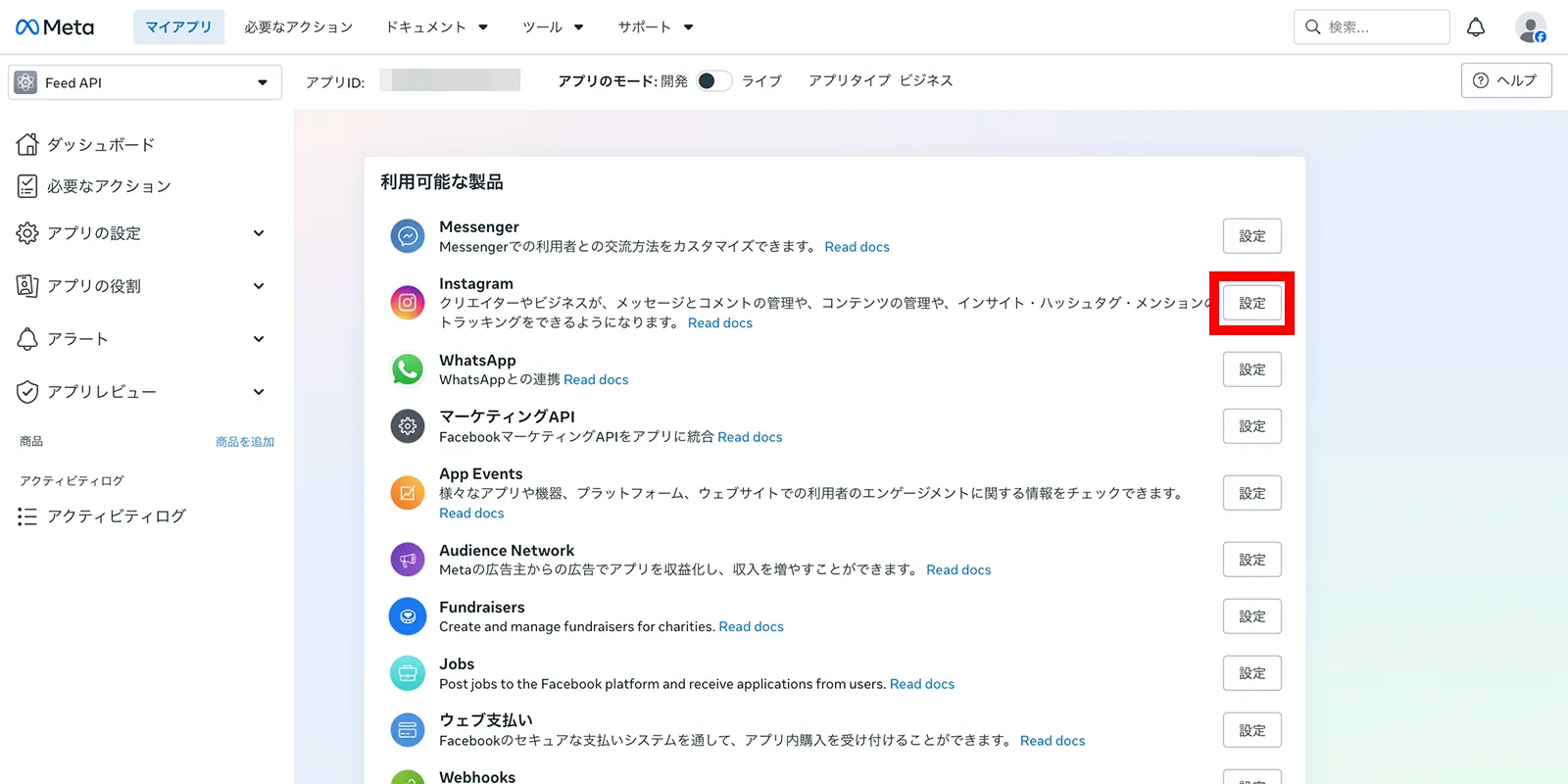Screen dimensions: 1568x784
Task: Click the Audience Network megaphone icon
Action: tap(408, 560)
